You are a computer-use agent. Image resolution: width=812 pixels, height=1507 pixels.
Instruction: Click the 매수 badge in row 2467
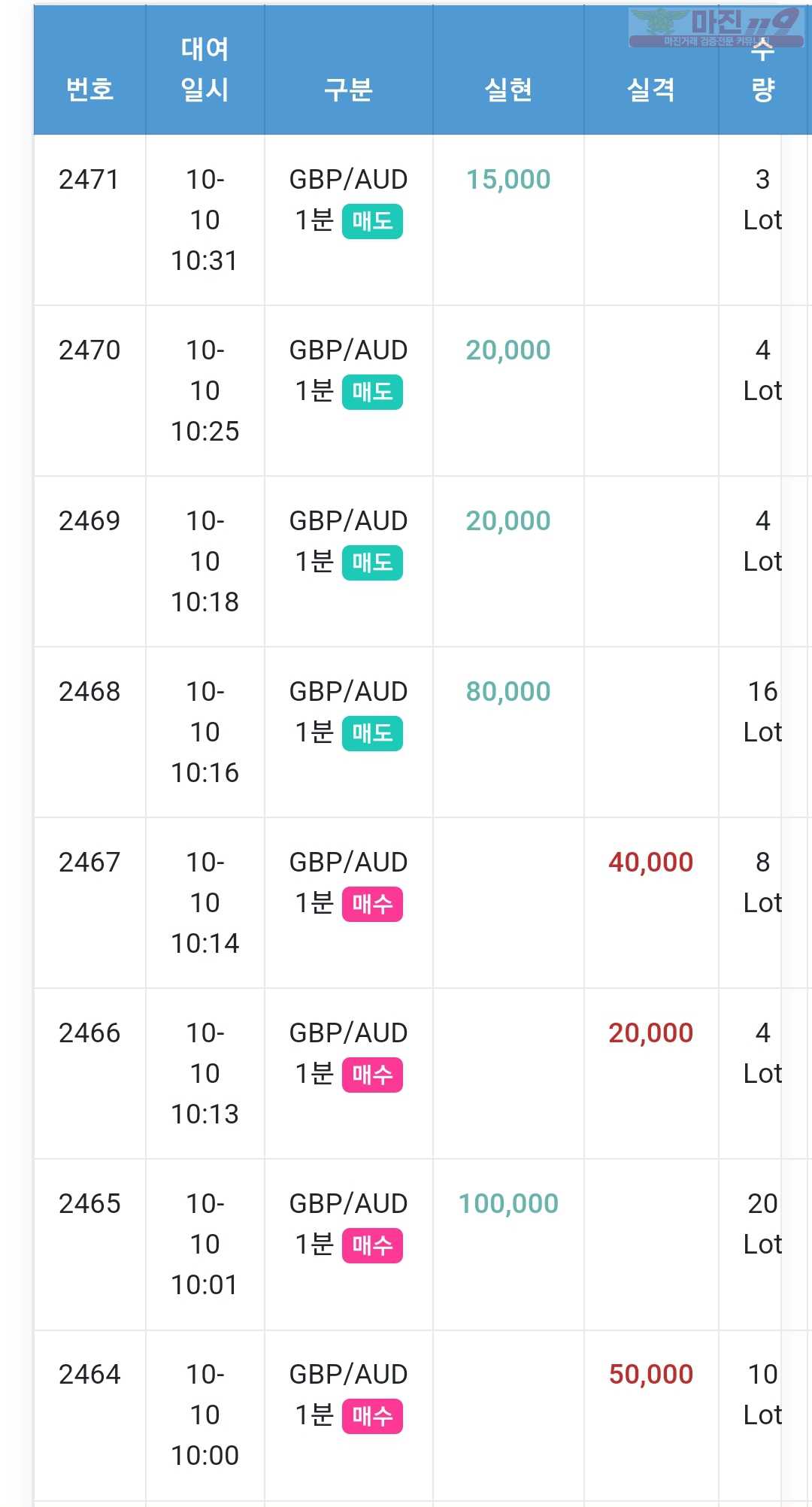click(x=372, y=904)
